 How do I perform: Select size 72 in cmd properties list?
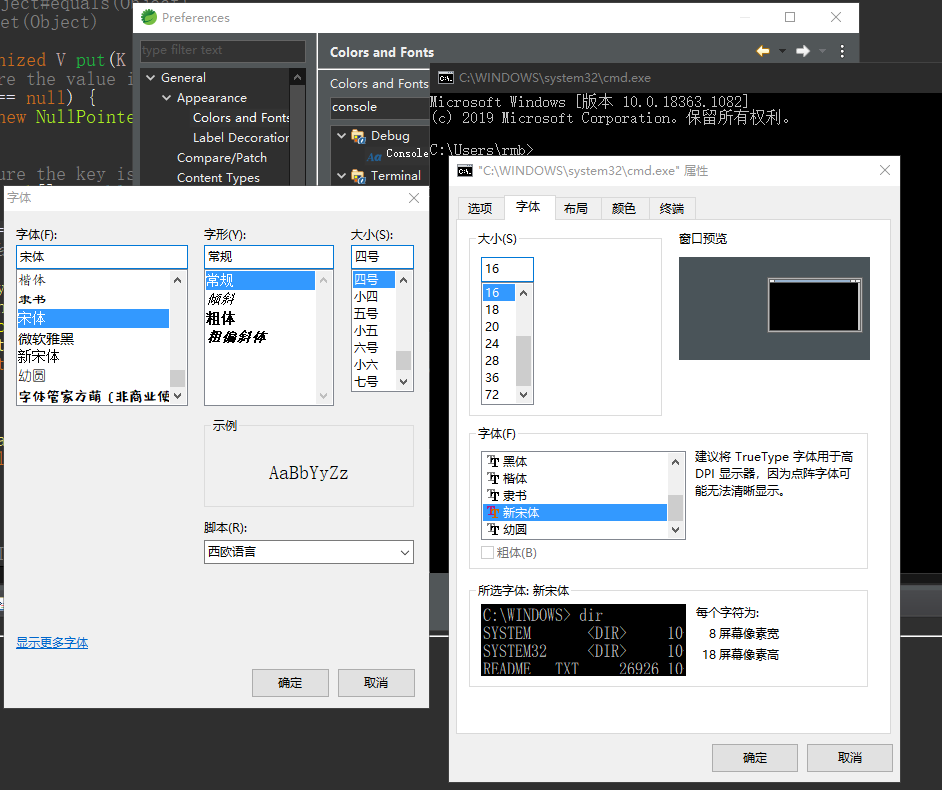pyautogui.click(x=492, y=395)
